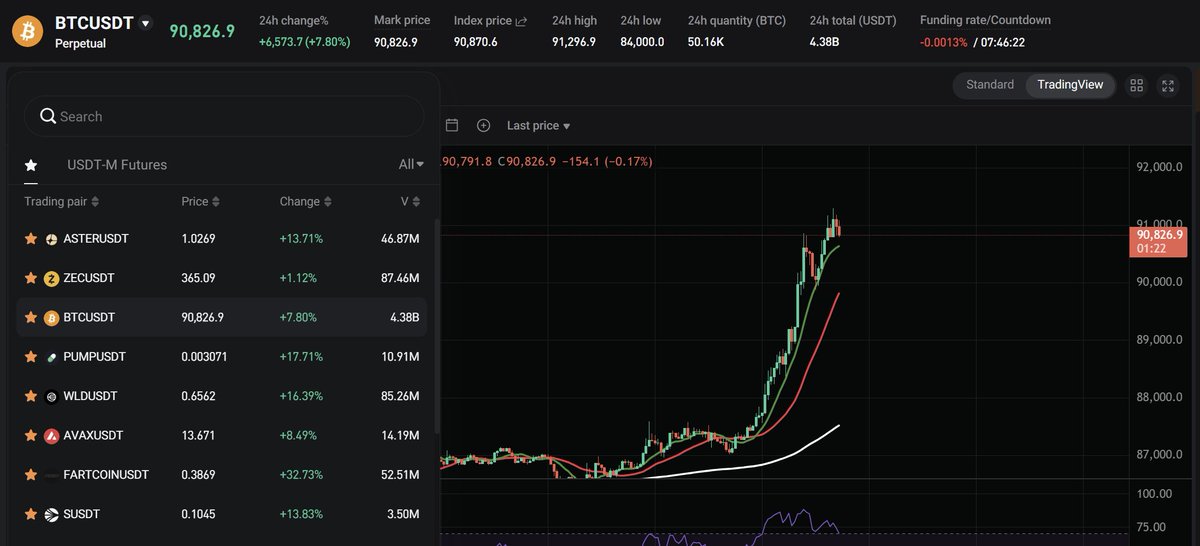
Task: Switch chart to Standard view
Action: click(x=990, y=85)
